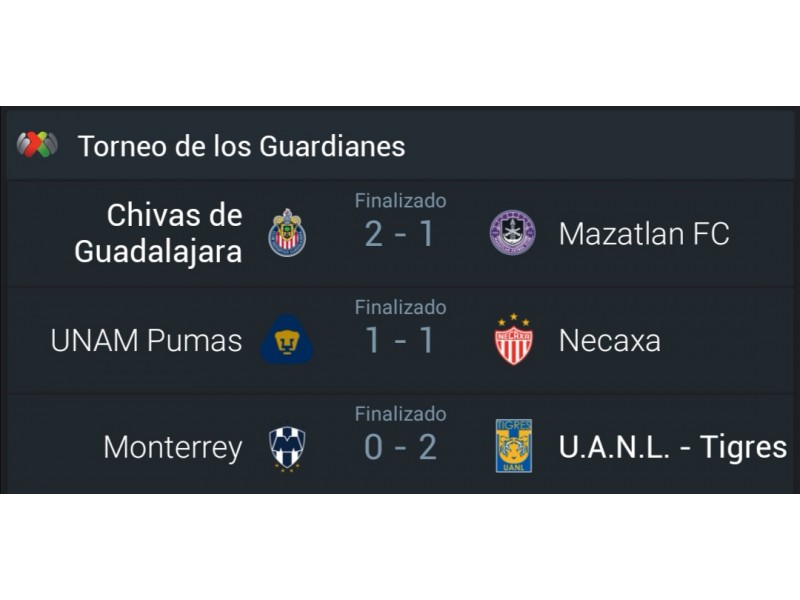
Task: Click the Mazatlan FC purple crest
Action: [x=513, y=233]
